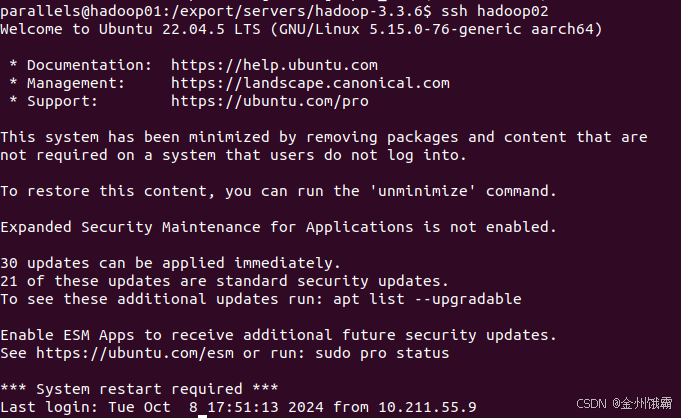Click the ssh hadoop02 command text

pos(495,11)
